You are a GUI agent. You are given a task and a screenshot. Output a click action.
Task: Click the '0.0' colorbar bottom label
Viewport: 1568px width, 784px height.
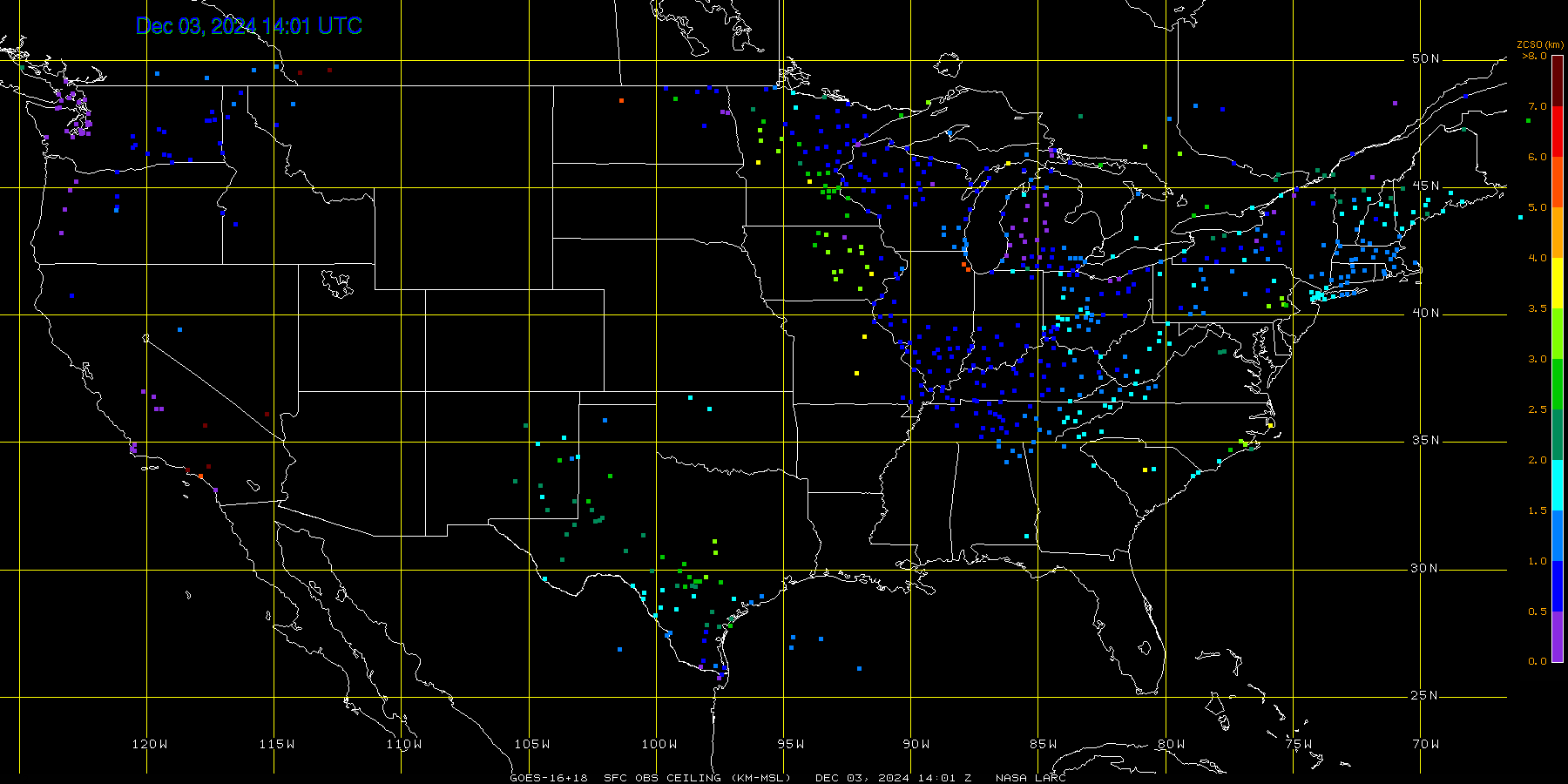1538,661
